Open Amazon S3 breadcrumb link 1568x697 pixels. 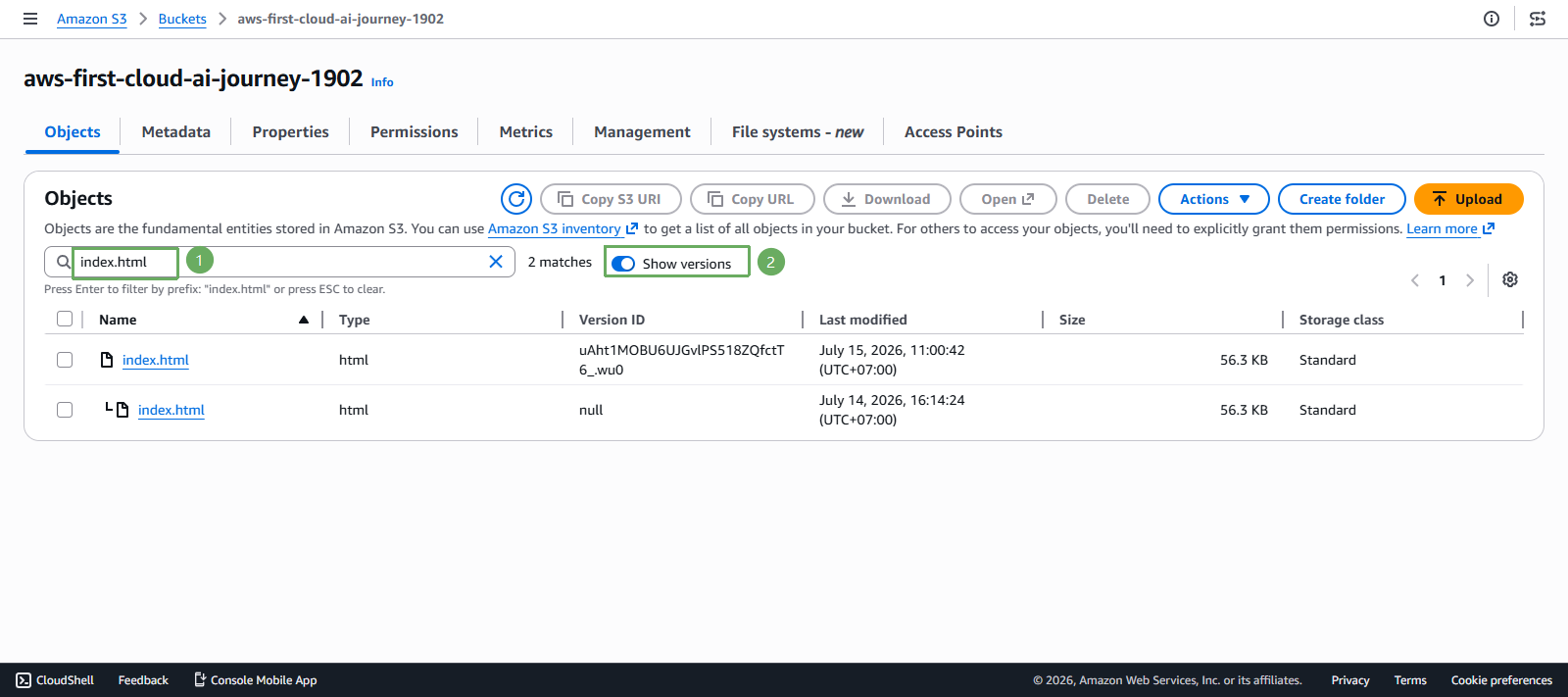tap(92, 19)
